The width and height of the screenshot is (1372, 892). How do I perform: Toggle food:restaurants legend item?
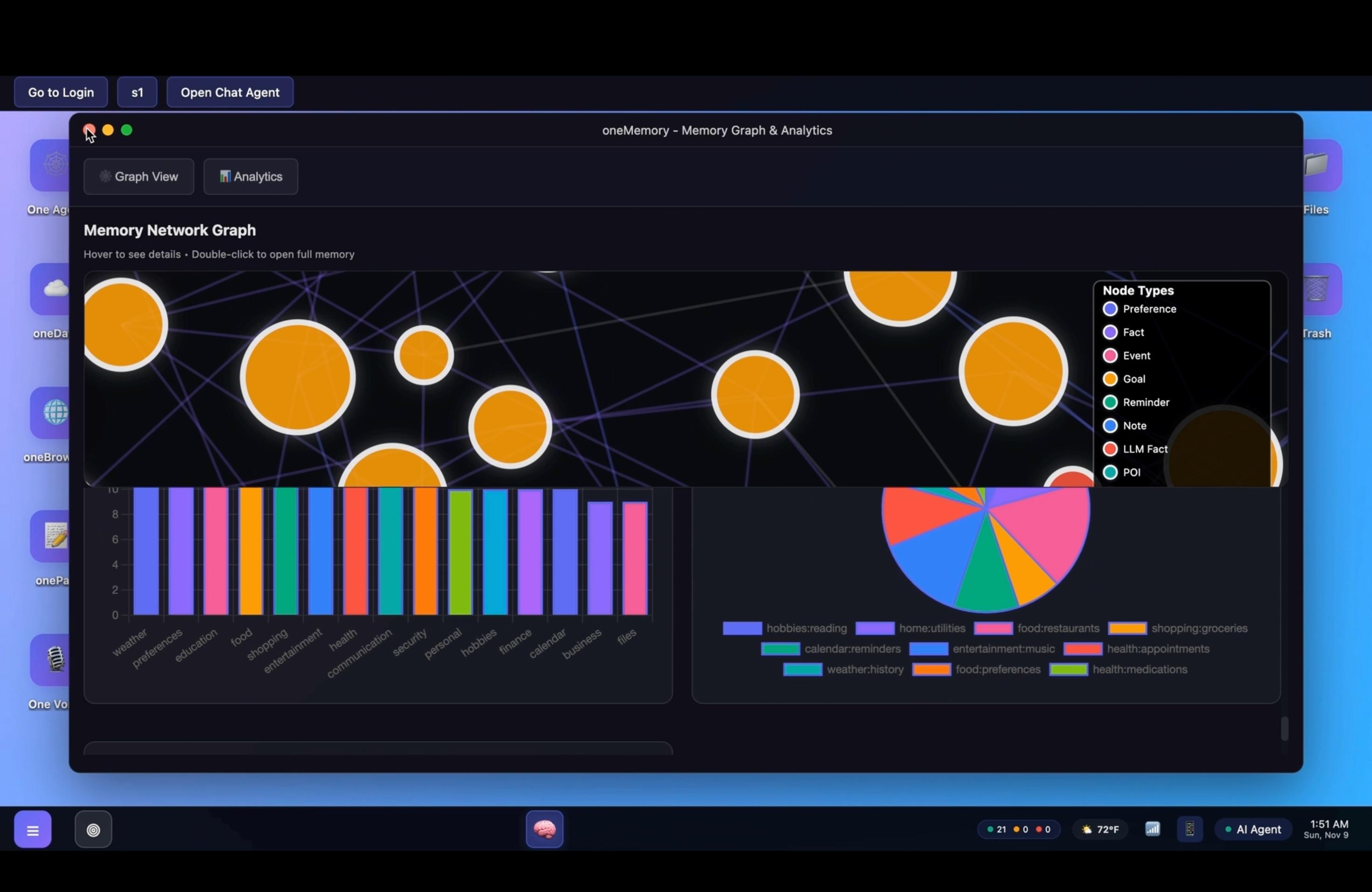click(1036, 628)
